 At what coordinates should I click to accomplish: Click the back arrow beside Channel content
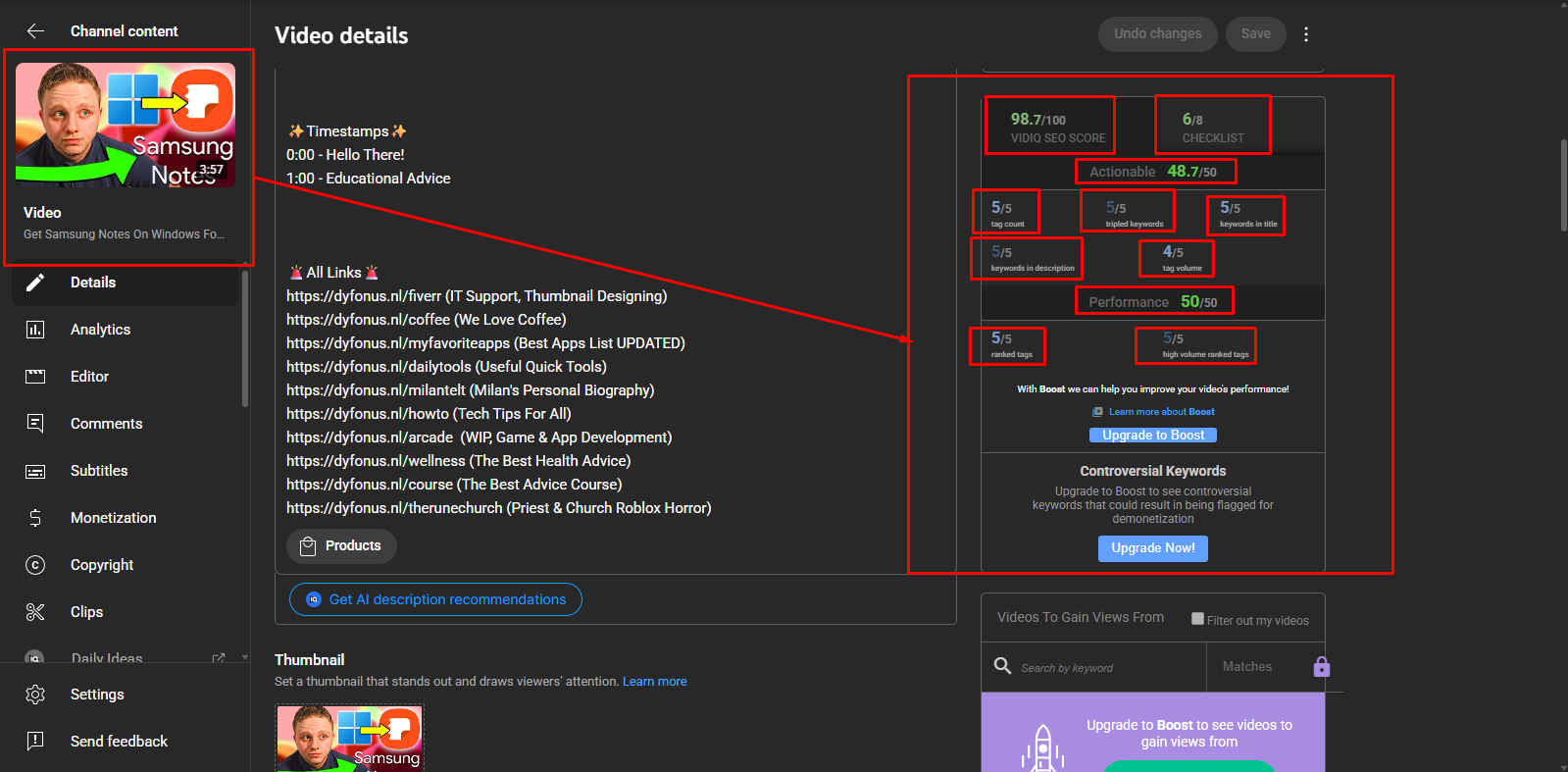35,31
